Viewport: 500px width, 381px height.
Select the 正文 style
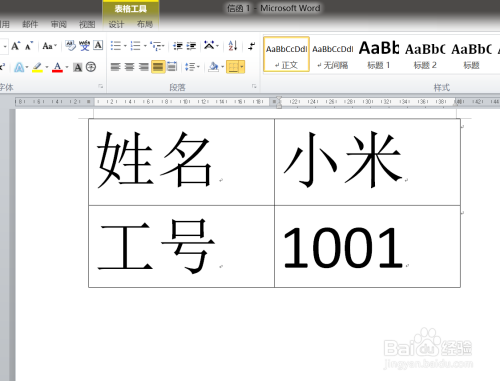point(286,54)
